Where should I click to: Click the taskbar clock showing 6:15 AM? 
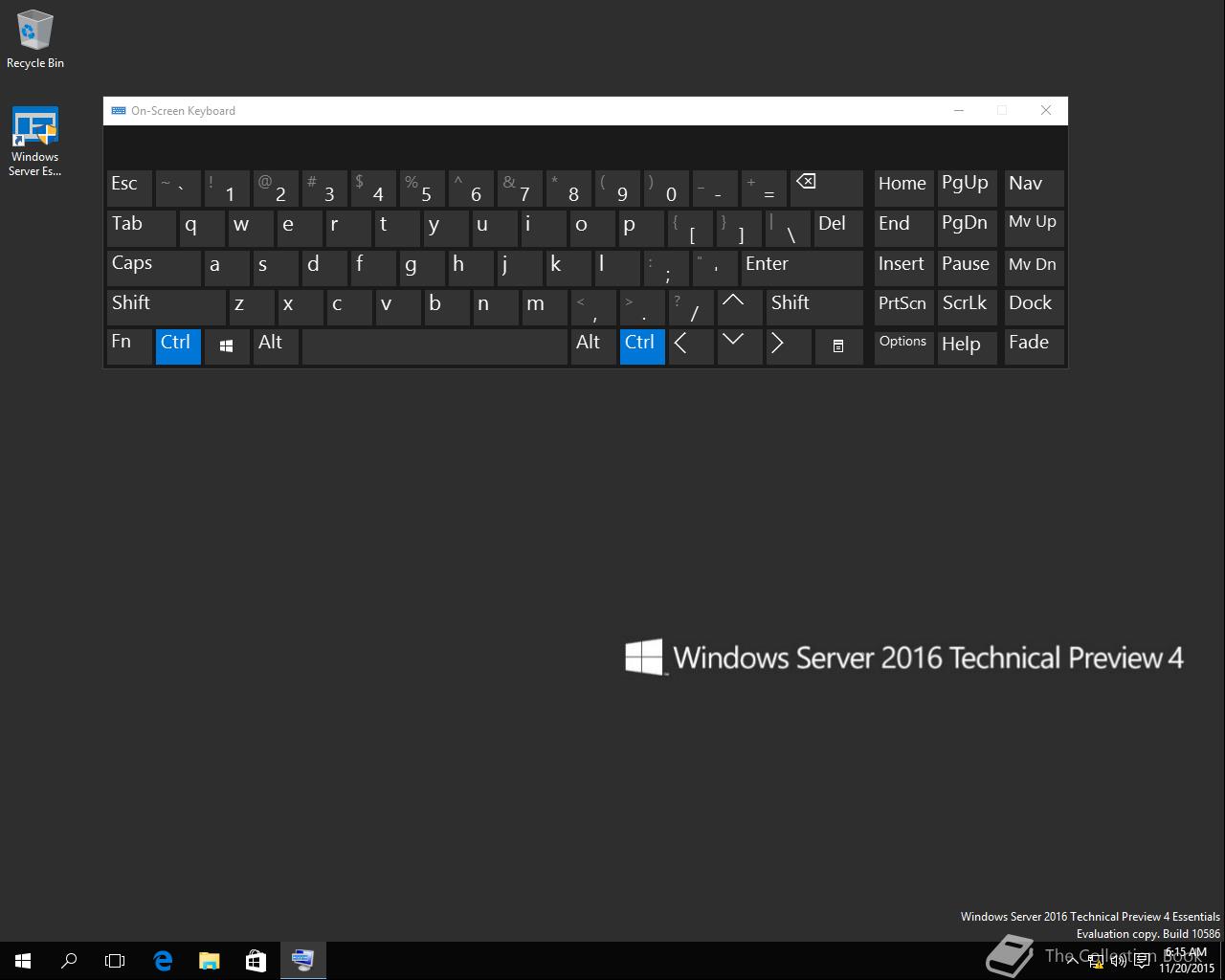(x=1186, y=960)
